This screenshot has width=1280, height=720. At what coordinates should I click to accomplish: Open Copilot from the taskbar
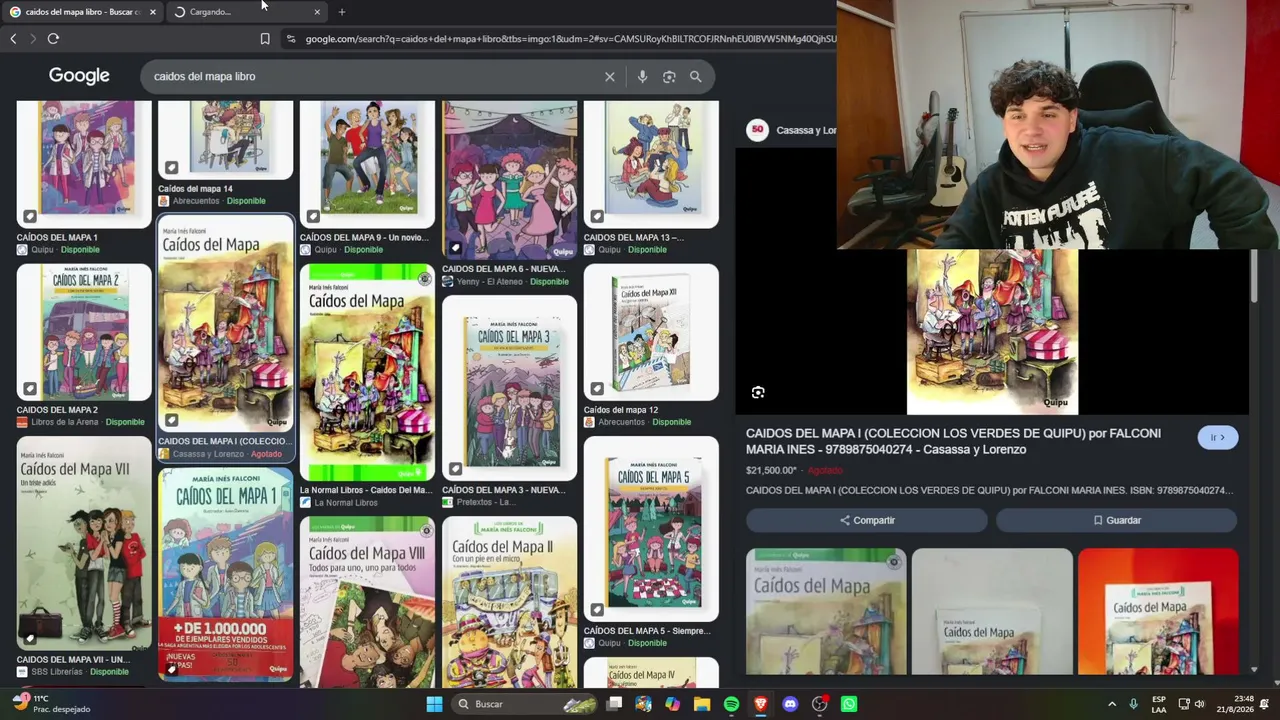[672, 704]
